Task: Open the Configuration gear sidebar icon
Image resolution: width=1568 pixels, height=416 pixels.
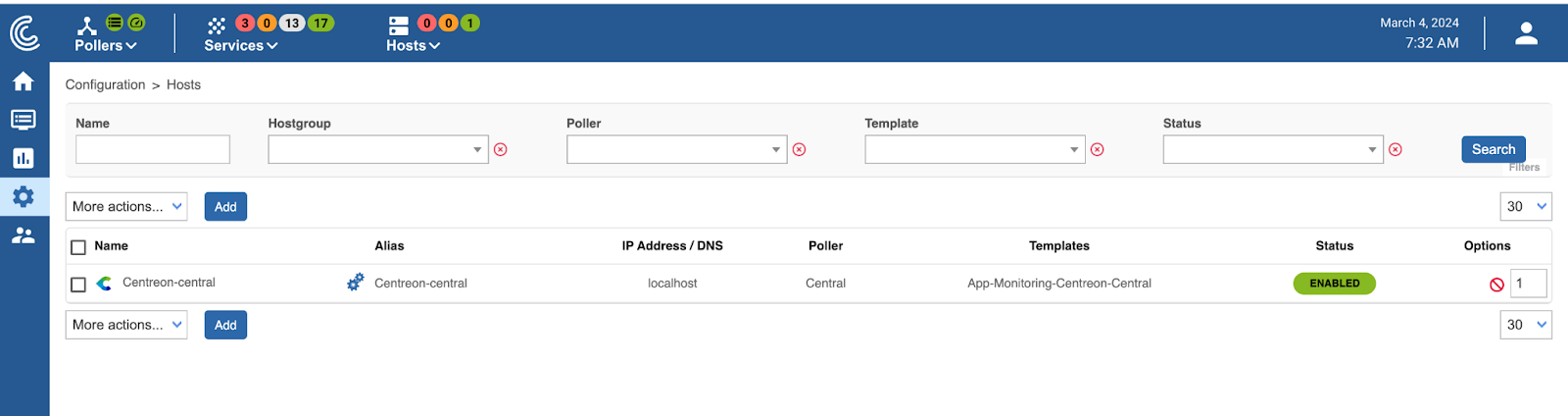Action: click(24, 196)
